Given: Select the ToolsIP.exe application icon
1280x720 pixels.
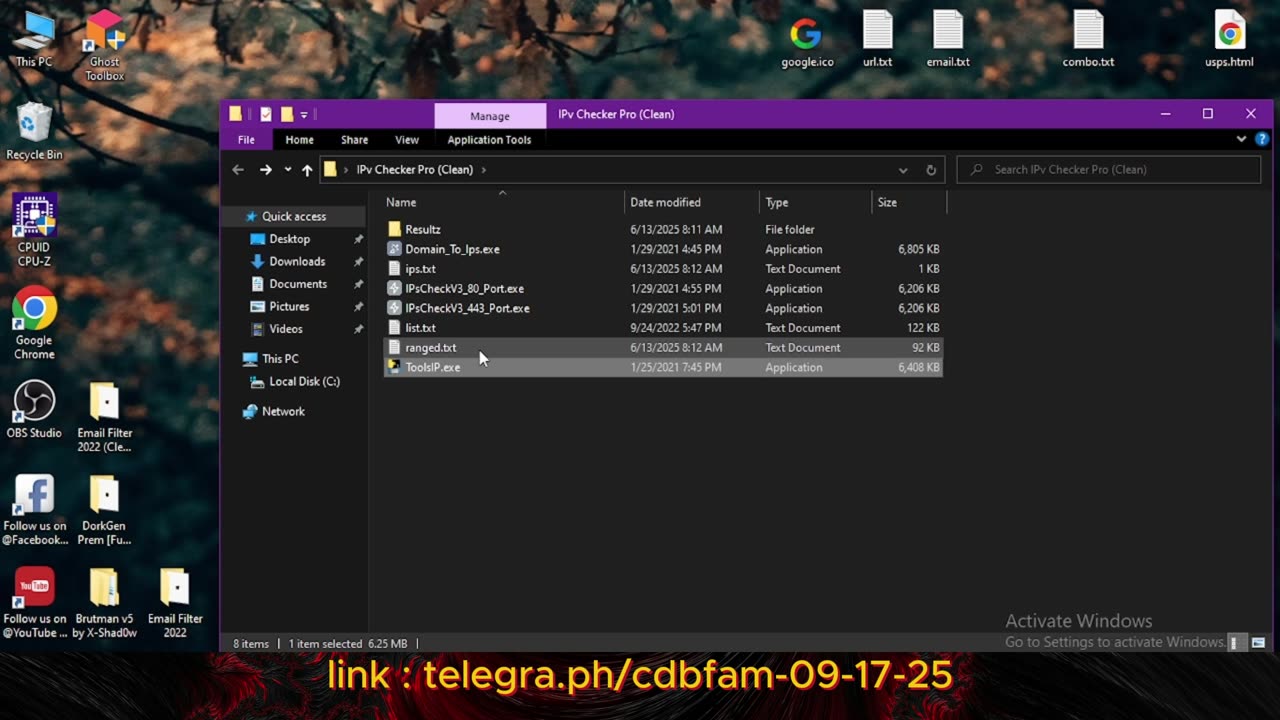Looking at the screenshot, I should [x=394, y=367].
